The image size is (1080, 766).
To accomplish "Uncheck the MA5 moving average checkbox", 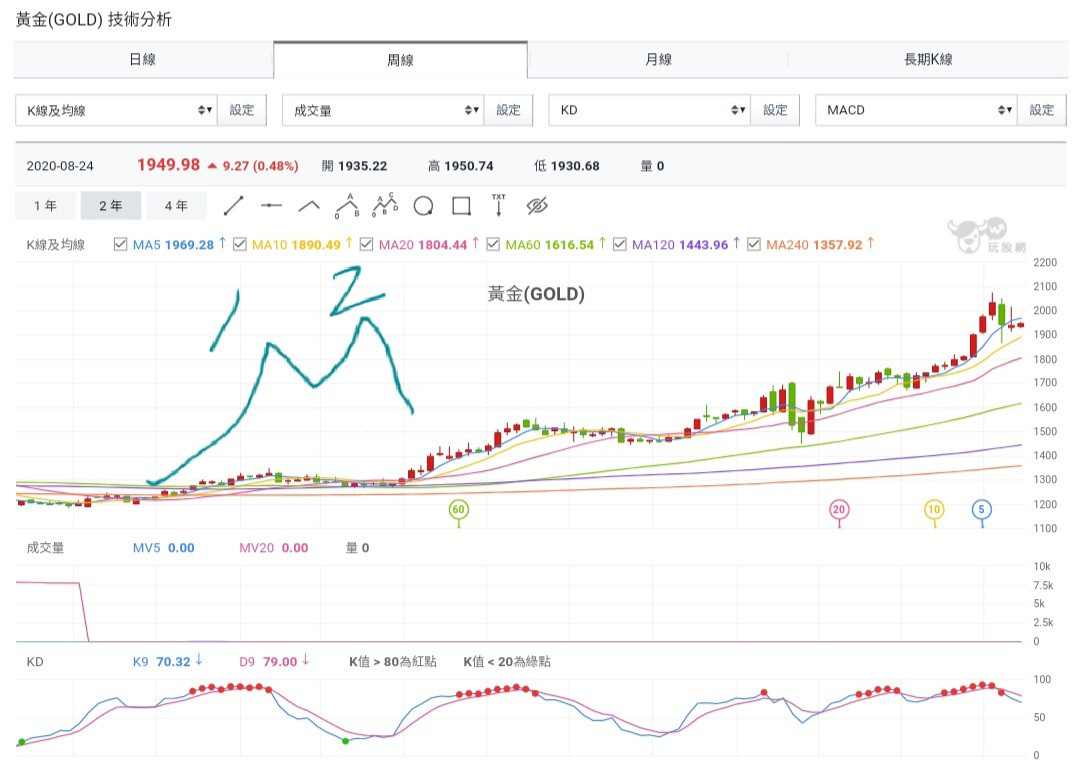I will (x=121, y=245).
